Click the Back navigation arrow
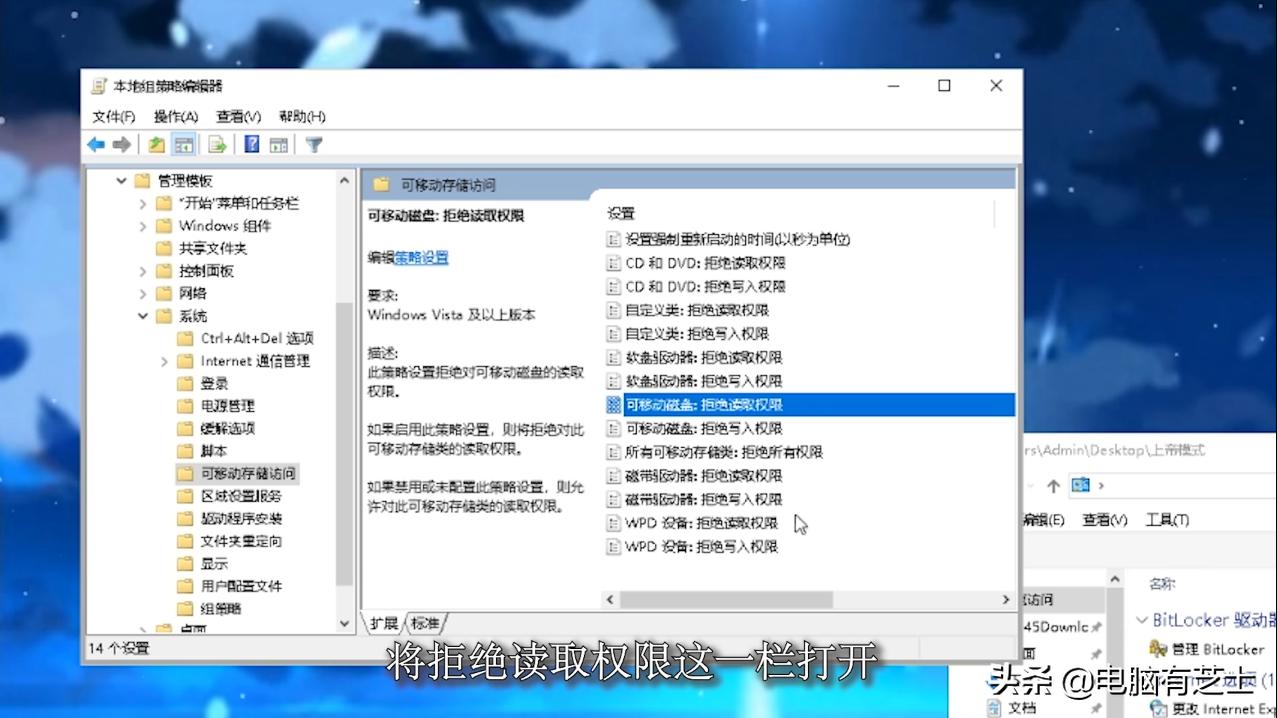 click(x=96, y=143)
